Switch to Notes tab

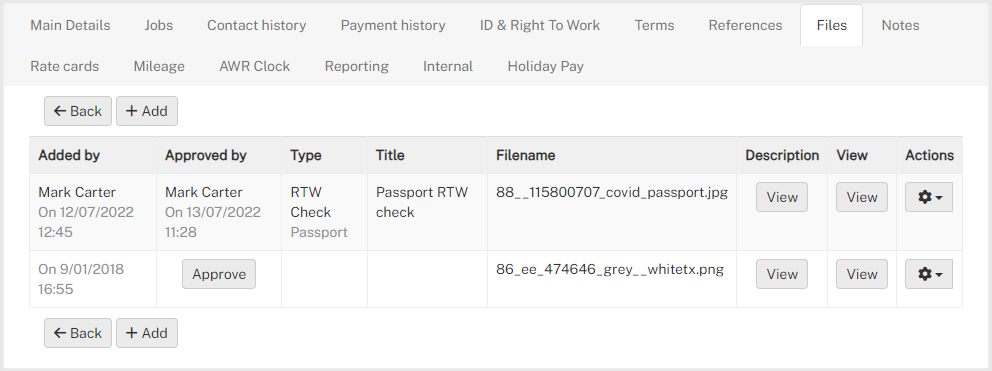click(900, 25)
